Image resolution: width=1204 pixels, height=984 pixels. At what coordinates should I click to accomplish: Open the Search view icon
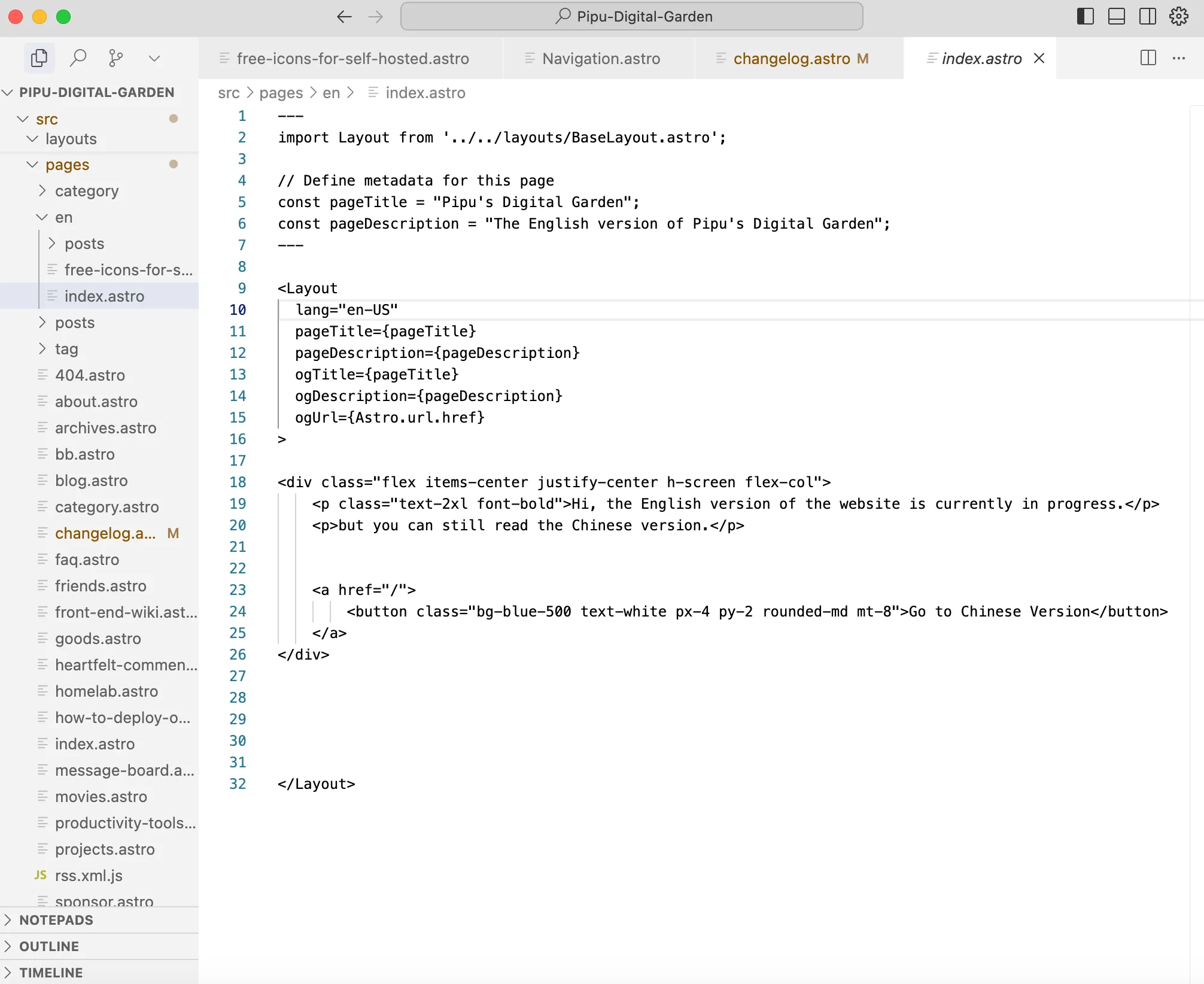(78, 58)
